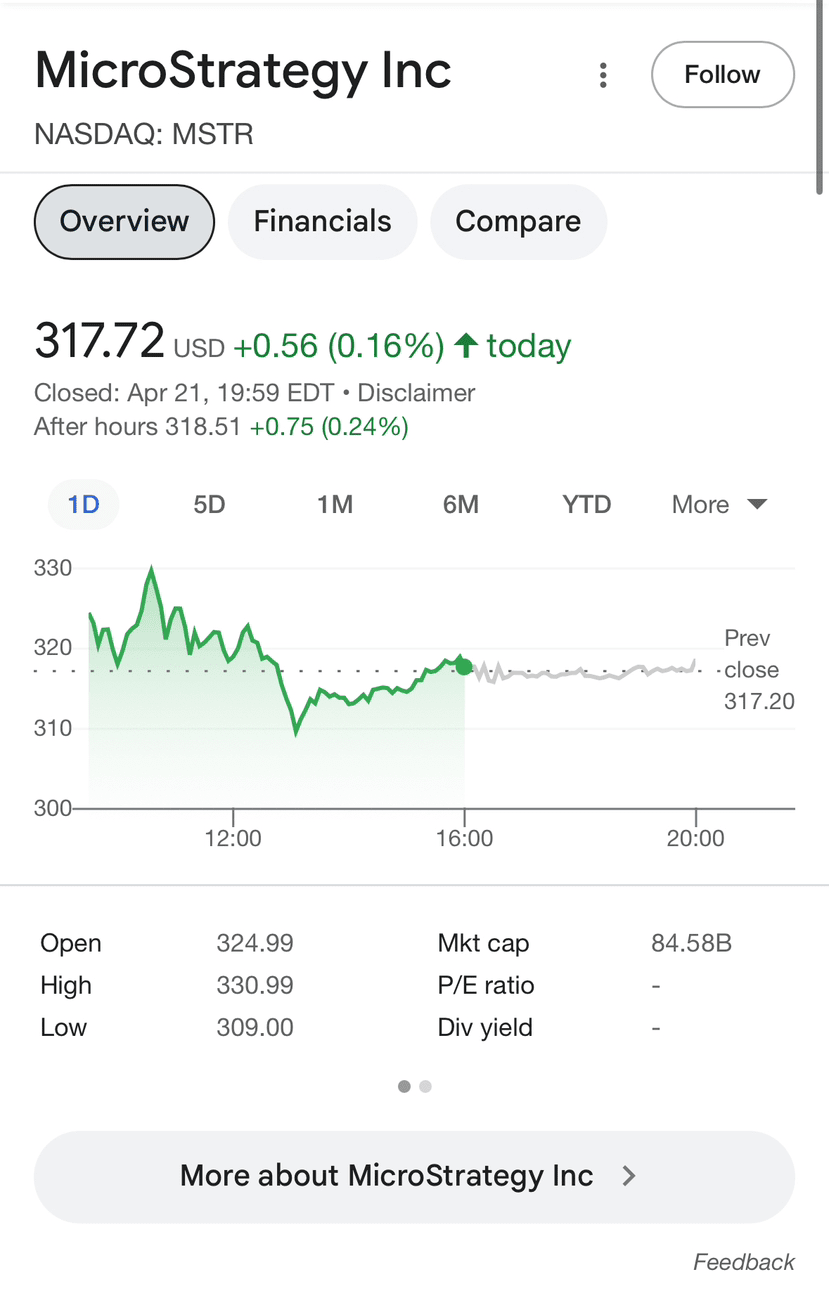Switch to the Financials tab
The image size is (829, 1291).
coord(322,221)
